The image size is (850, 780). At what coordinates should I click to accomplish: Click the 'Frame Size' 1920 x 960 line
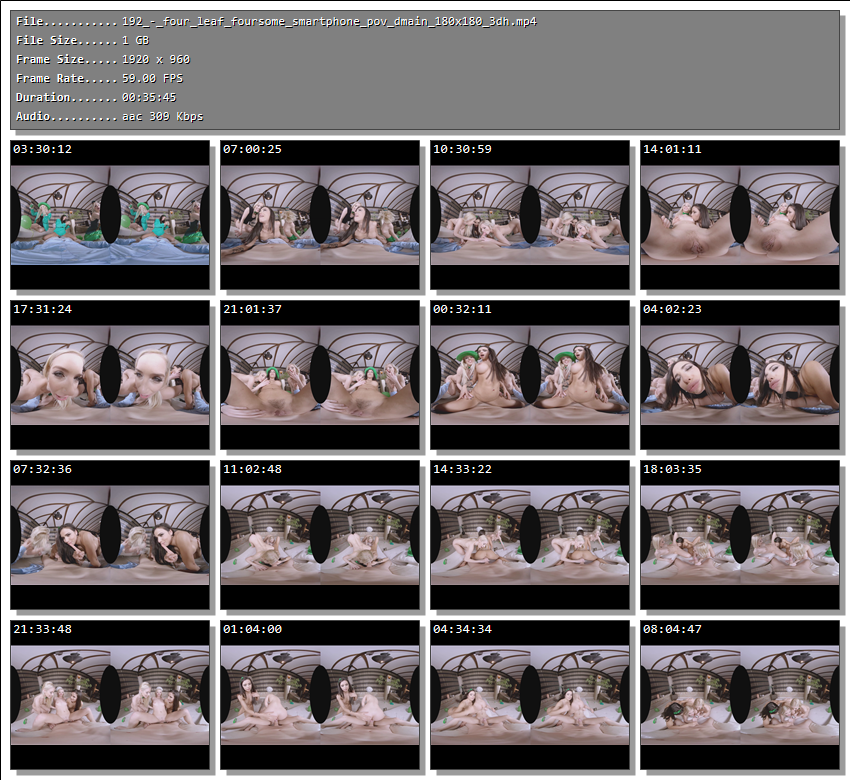103,60
